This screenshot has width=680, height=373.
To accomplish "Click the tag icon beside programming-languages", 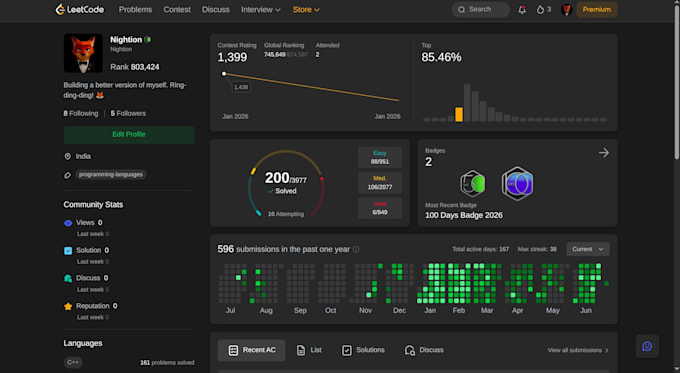I will (68, 175).
